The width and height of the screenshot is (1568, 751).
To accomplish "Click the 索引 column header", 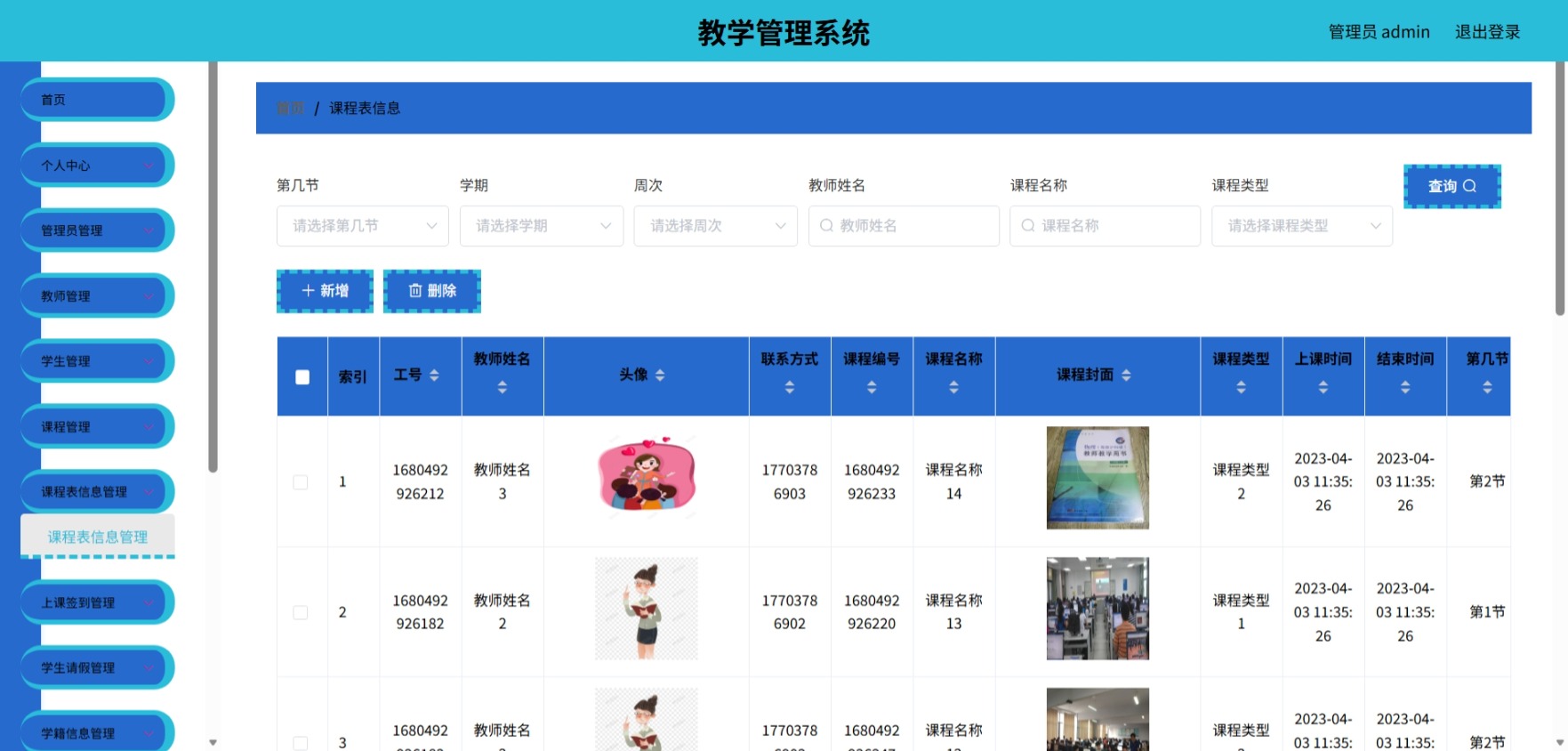I will tap(353, 376).
